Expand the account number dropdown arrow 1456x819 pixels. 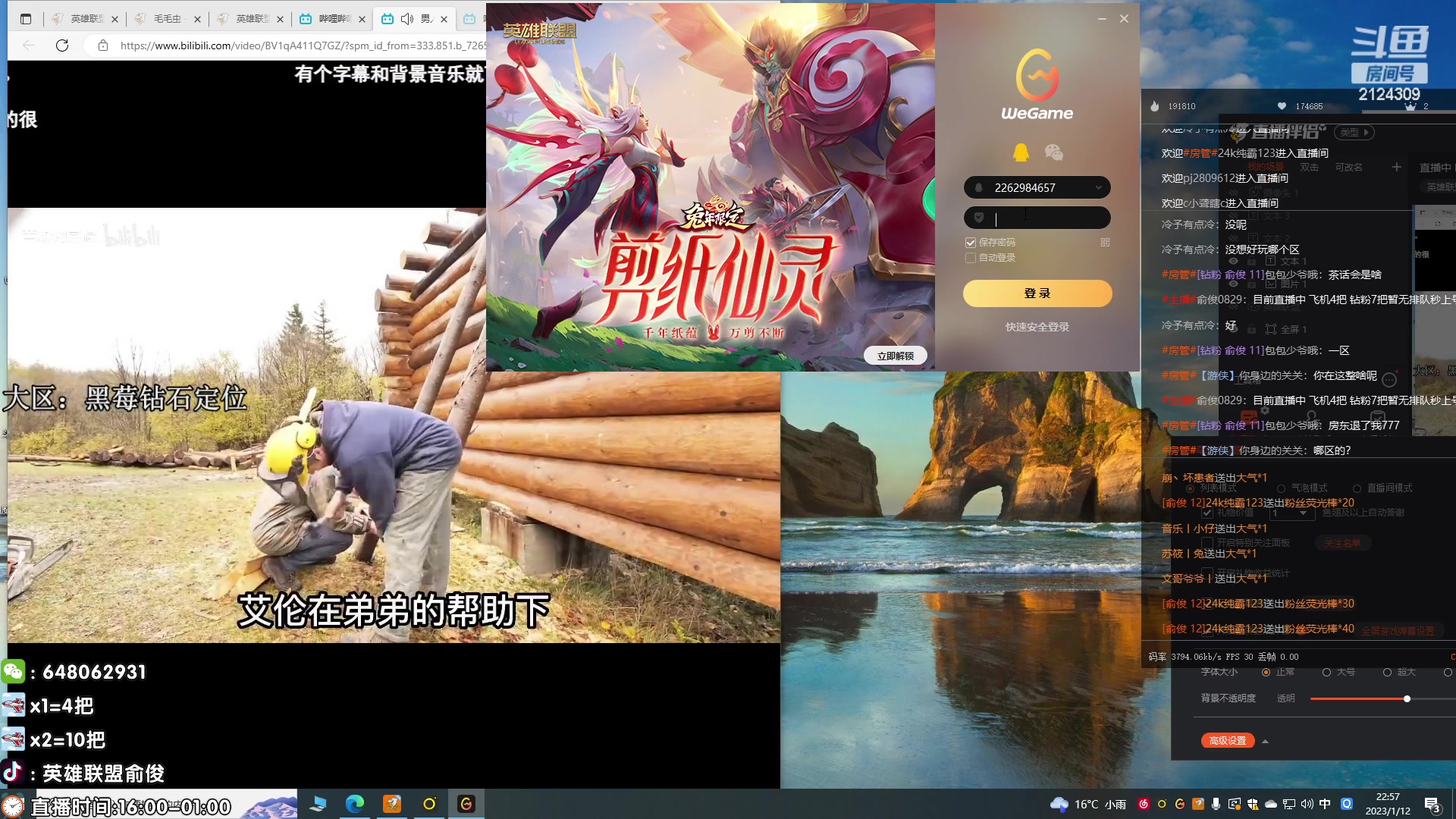[x=1098, y=187]
